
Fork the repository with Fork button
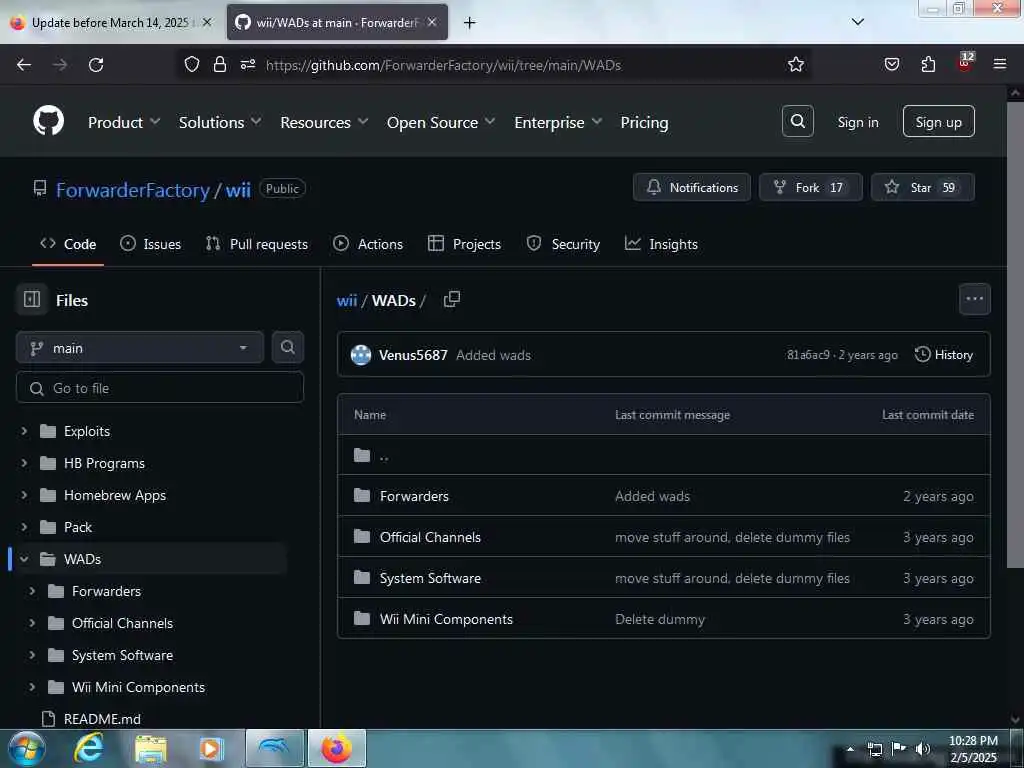810,187
